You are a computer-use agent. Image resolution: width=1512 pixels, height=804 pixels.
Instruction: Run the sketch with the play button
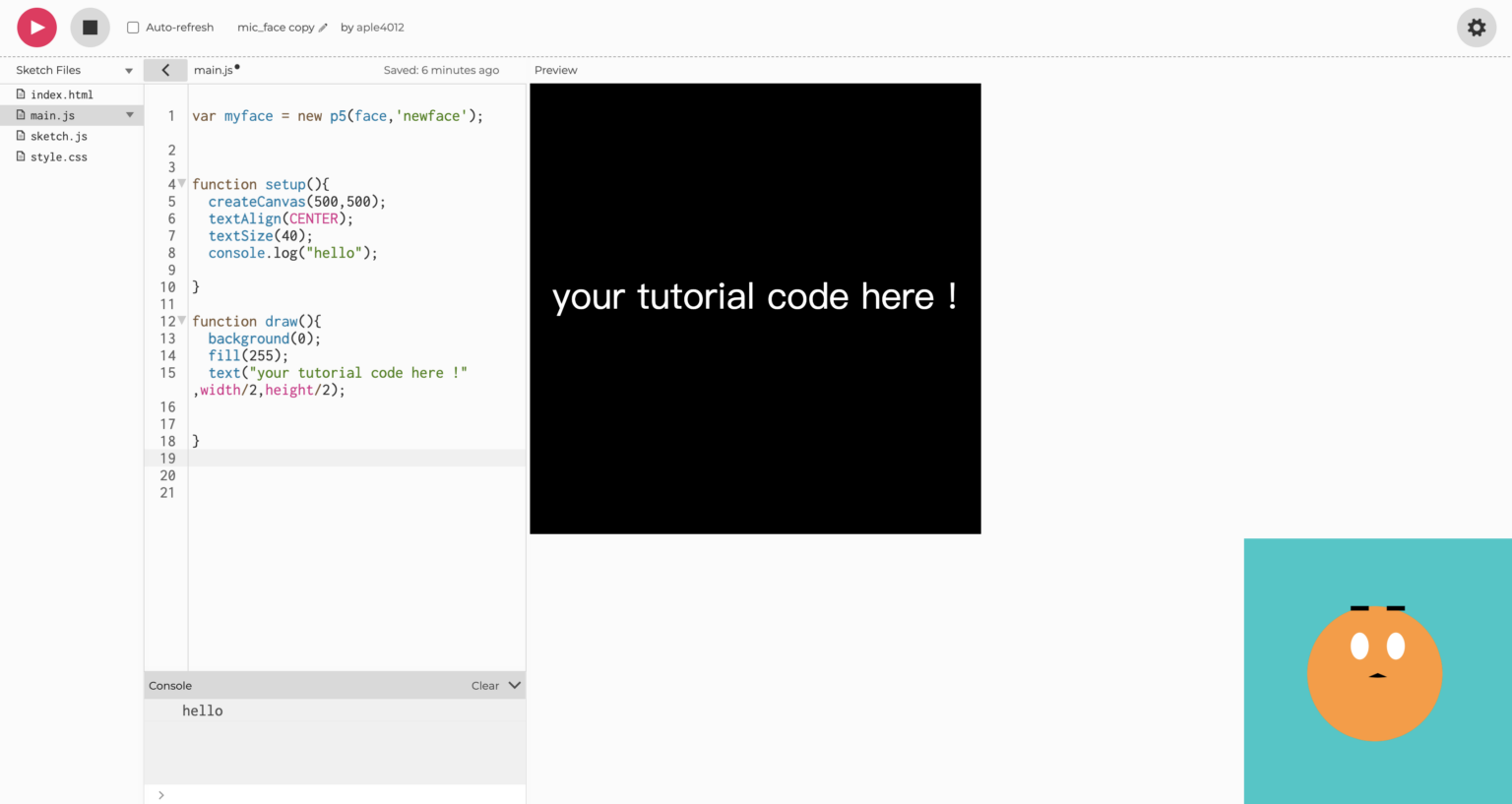36,27
